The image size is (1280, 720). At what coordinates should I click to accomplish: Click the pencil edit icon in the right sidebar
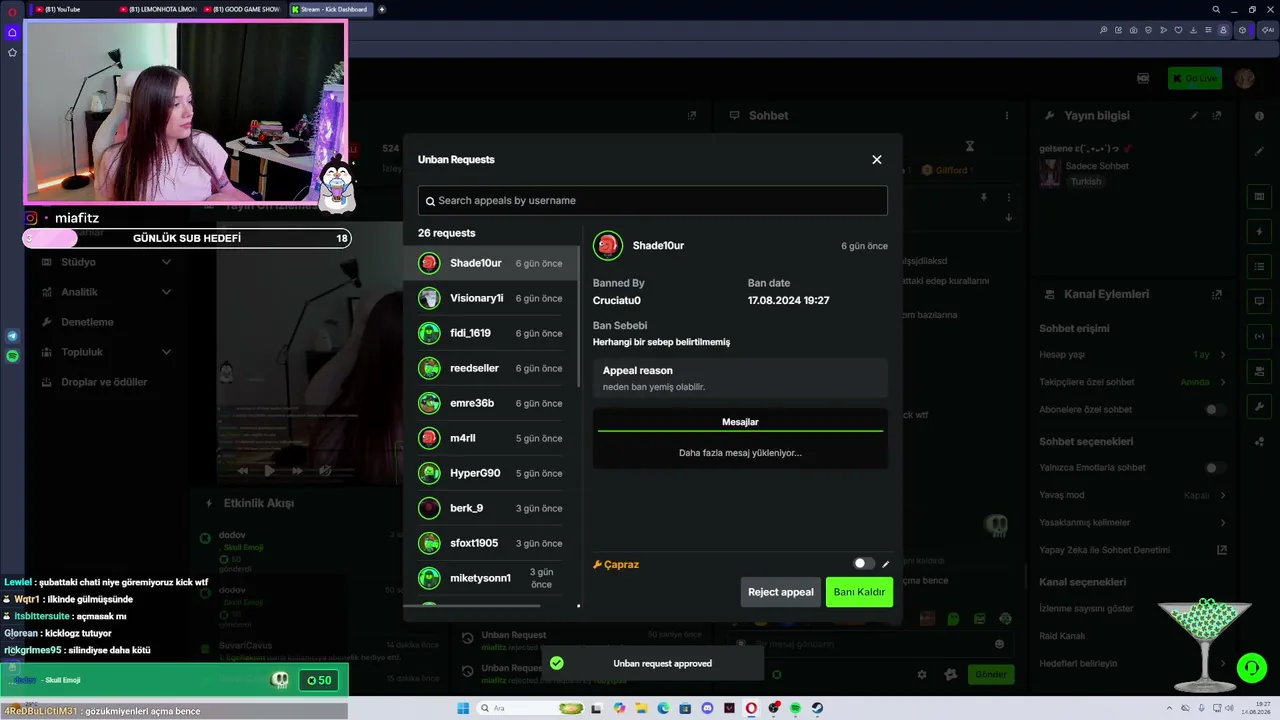pos(1259,152)
